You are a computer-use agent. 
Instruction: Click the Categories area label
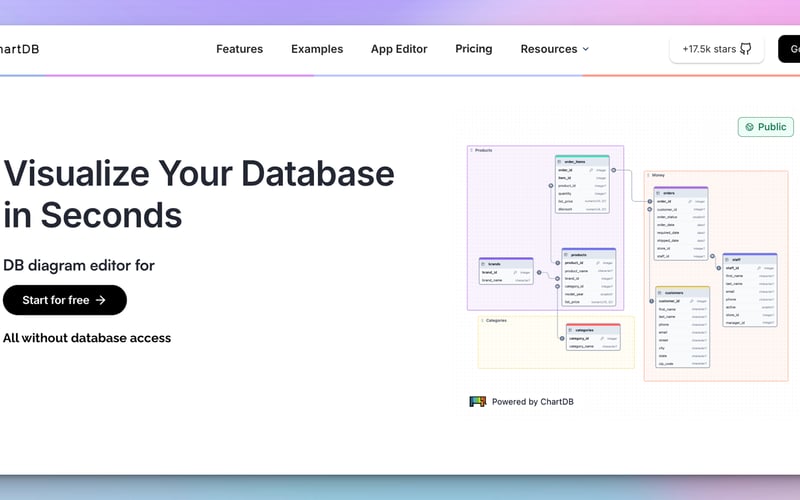coord(496,320)
